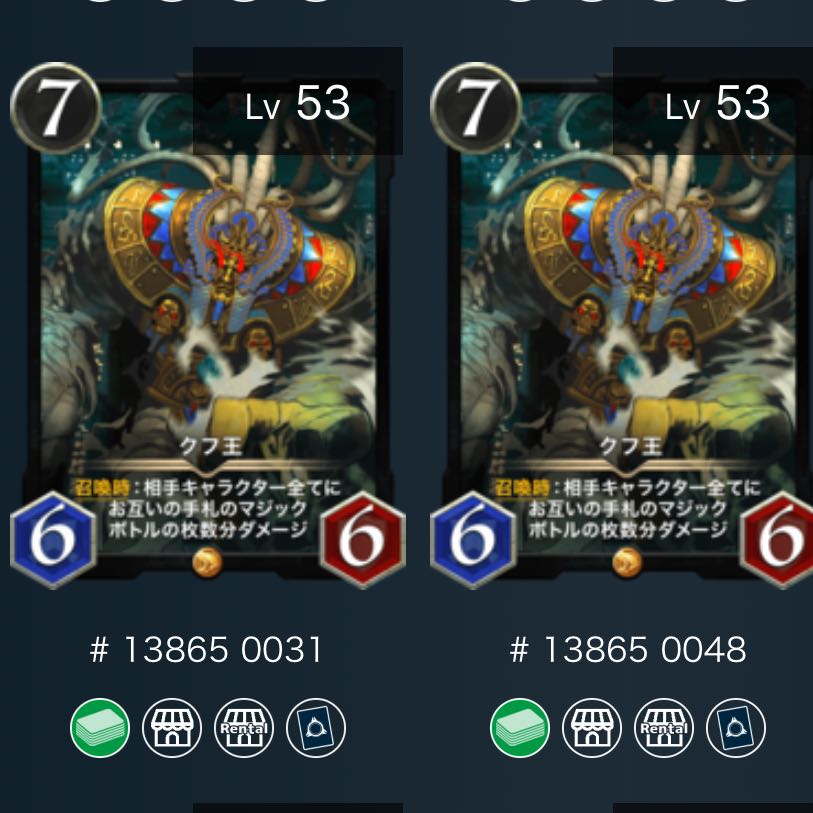Click the Lv 53 badge on left card
813x813 pixels.
[298, 101]
